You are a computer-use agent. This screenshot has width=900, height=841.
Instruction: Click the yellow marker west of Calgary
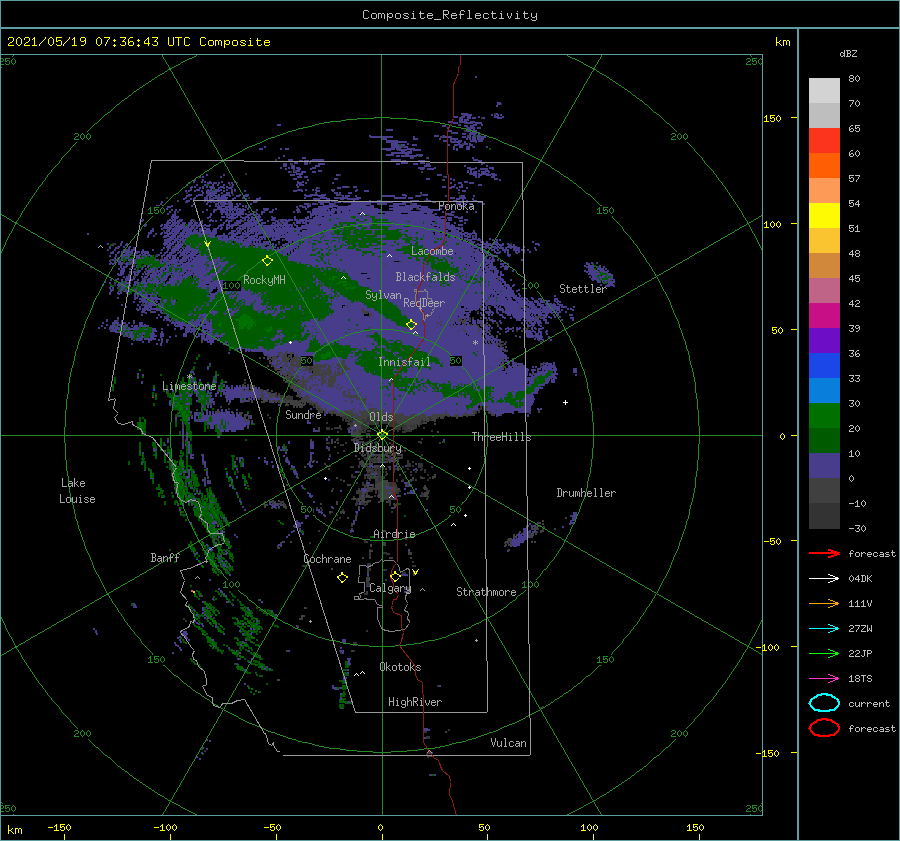pyautogui.click(x=342, y=578)
